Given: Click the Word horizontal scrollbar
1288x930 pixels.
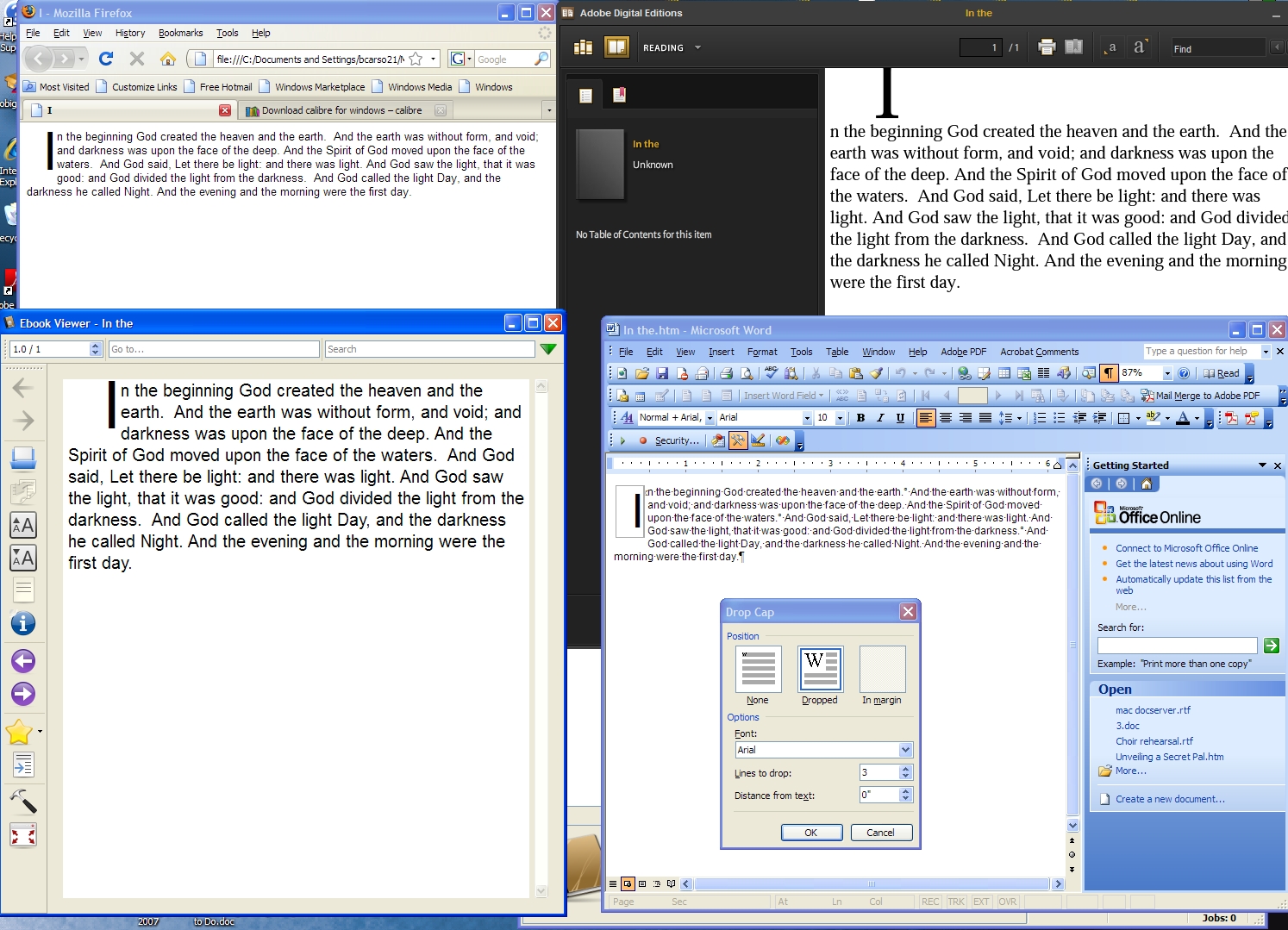Looking at the screenshot, I should [x=872, y=883].
